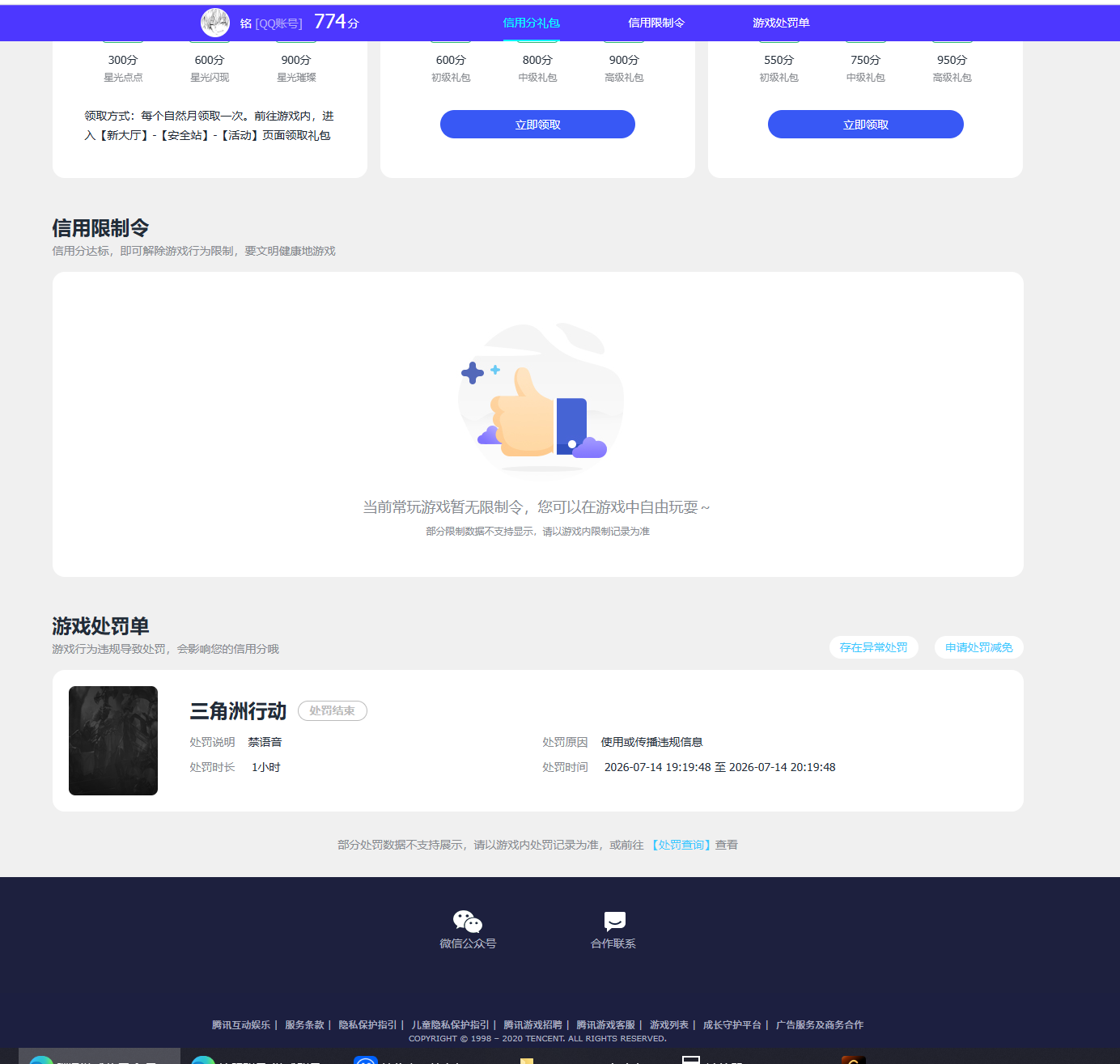
Task: Open the 服务条款 footer link
Action: tap(304, 1024)
